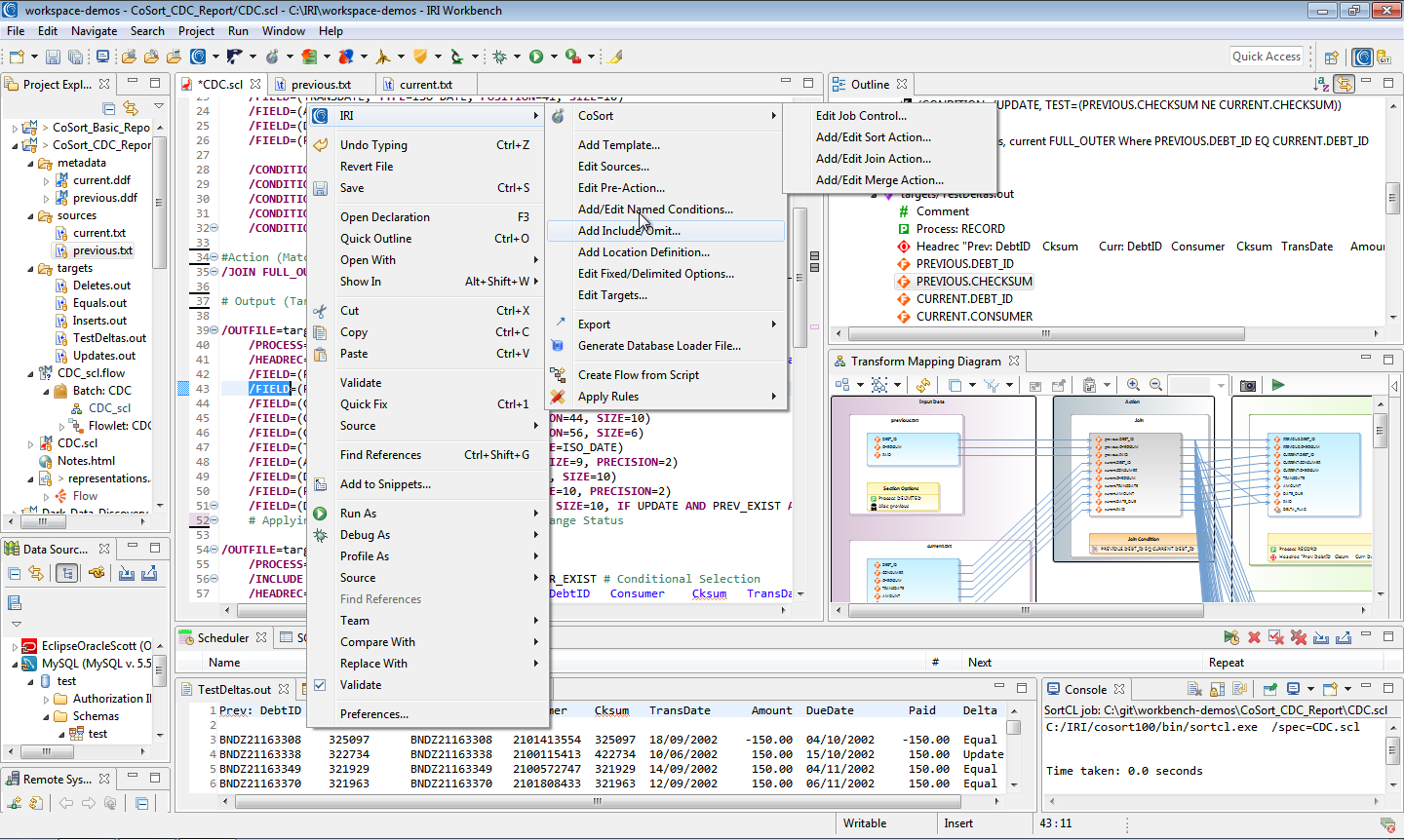This screenshot has height=840, width=1404.
Task: Open the Window menu in menu bar
Action: pyautogui.click(x=284, y=31)
